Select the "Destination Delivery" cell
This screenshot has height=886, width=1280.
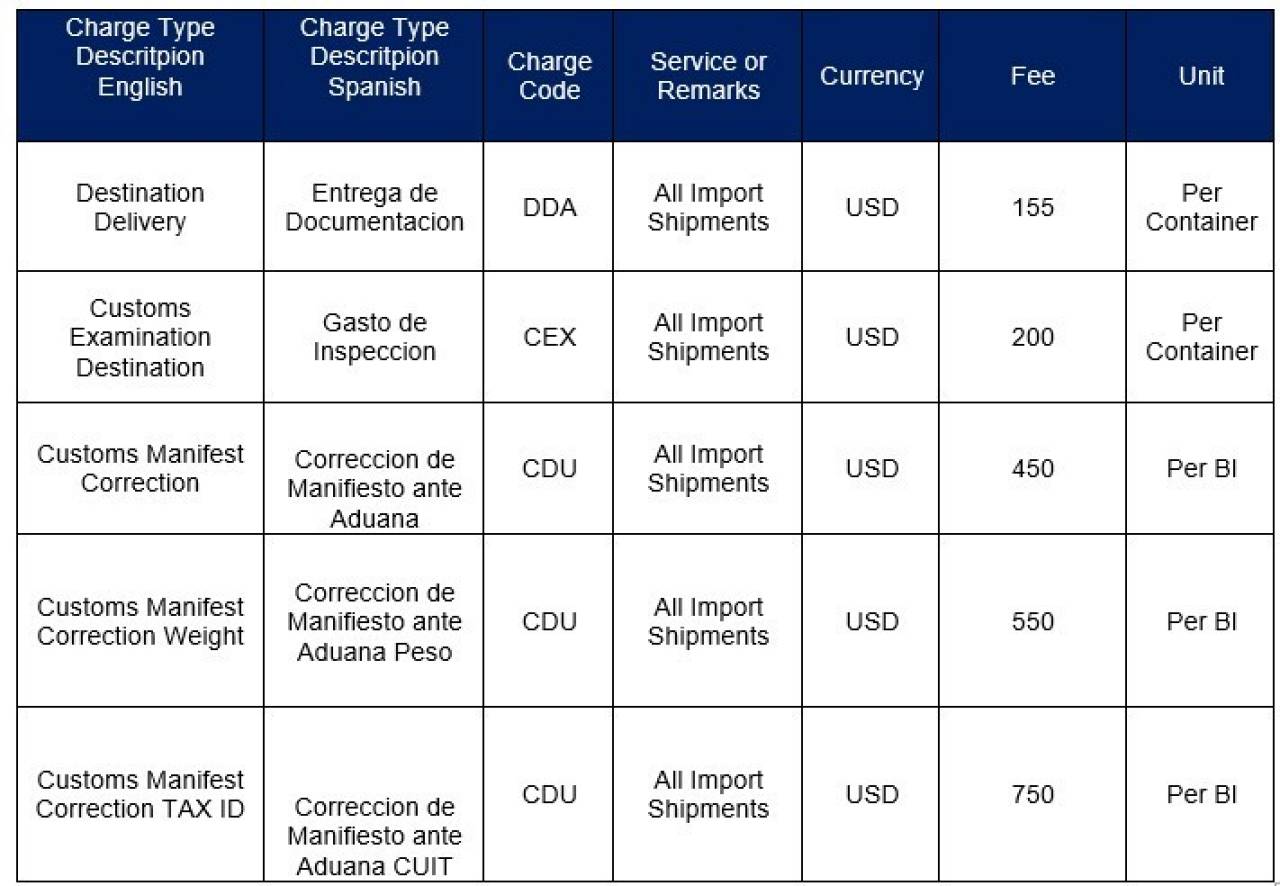[140, 207]
